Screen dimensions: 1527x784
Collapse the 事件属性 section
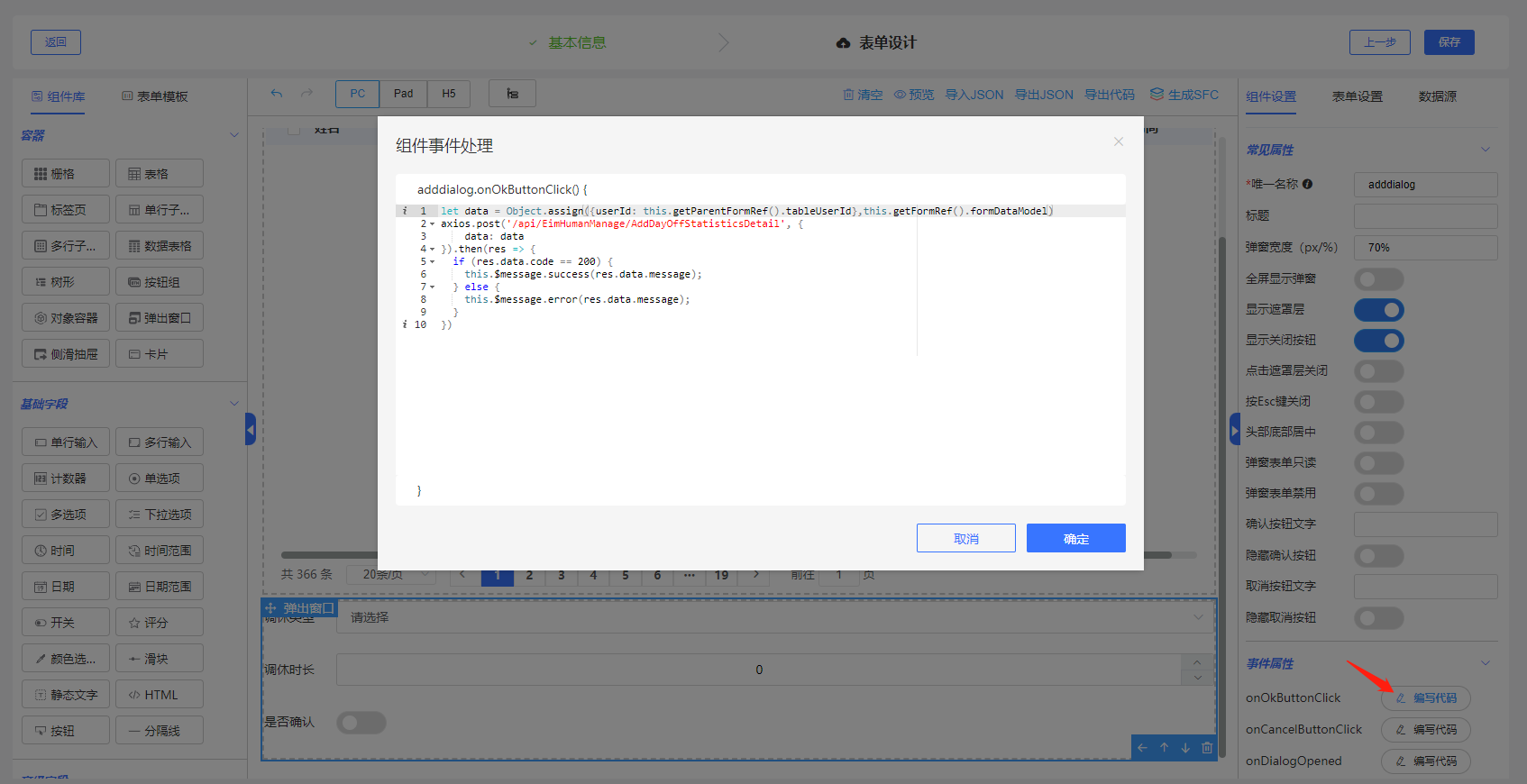tap(1486, 663)
